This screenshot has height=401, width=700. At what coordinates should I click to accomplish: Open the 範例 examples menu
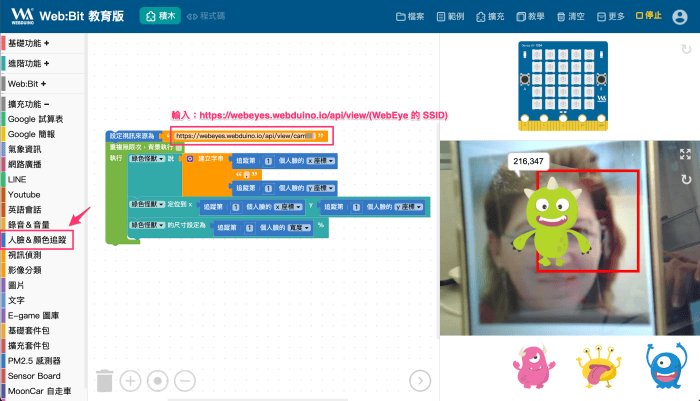click(450, 17)
